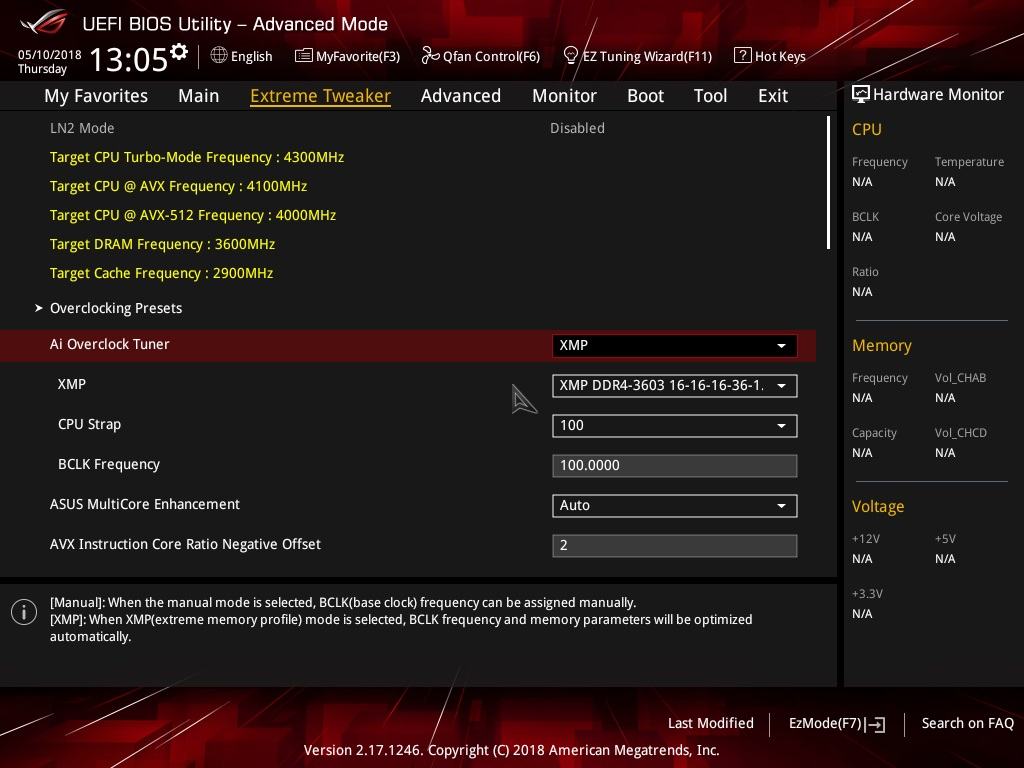Select the ASUS MultiCore Enhancement label
This screenshot has height=768, width=1024.
point(145,504)
